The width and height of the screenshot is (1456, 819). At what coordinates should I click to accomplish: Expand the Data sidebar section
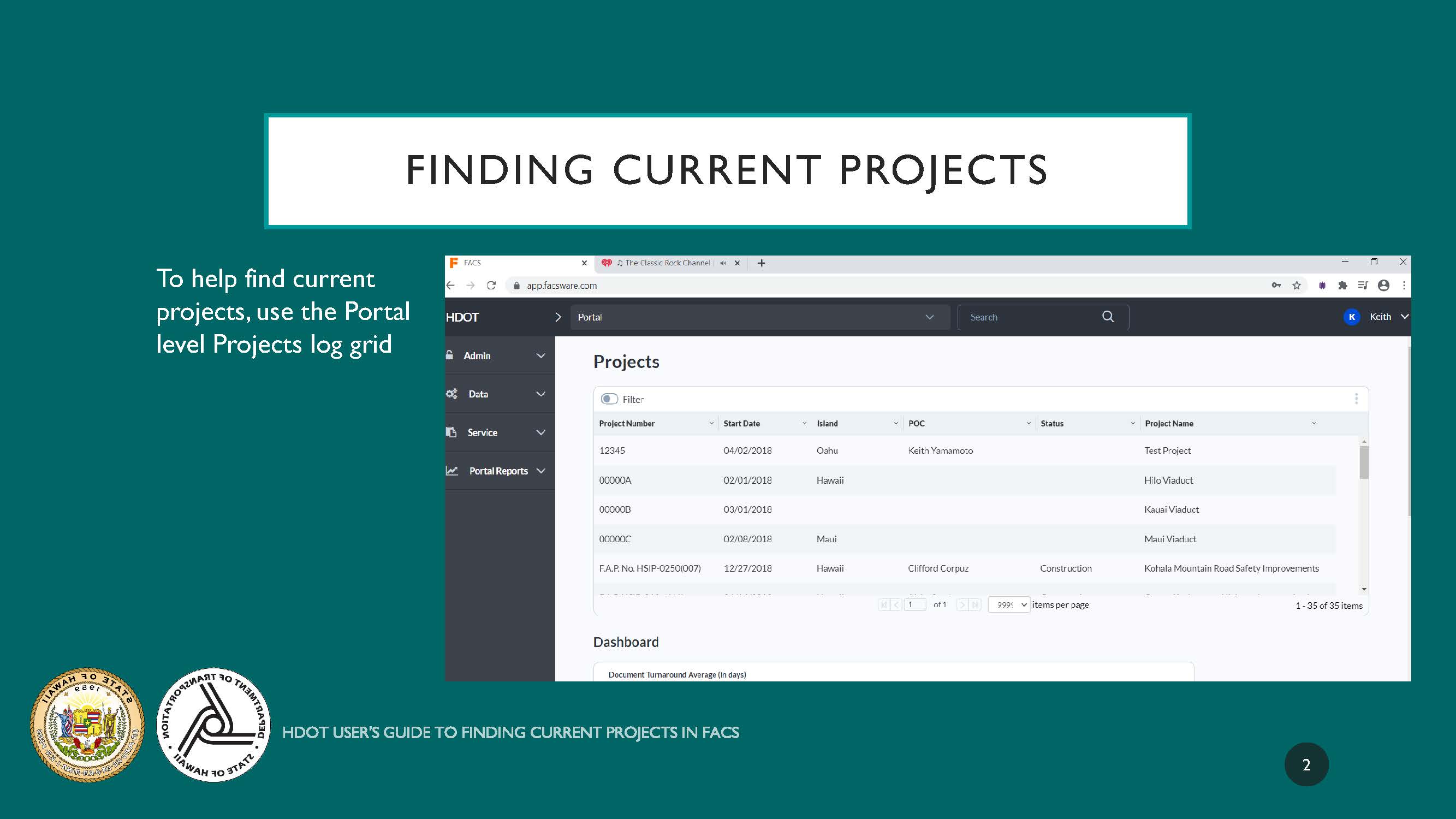(500, 394)
